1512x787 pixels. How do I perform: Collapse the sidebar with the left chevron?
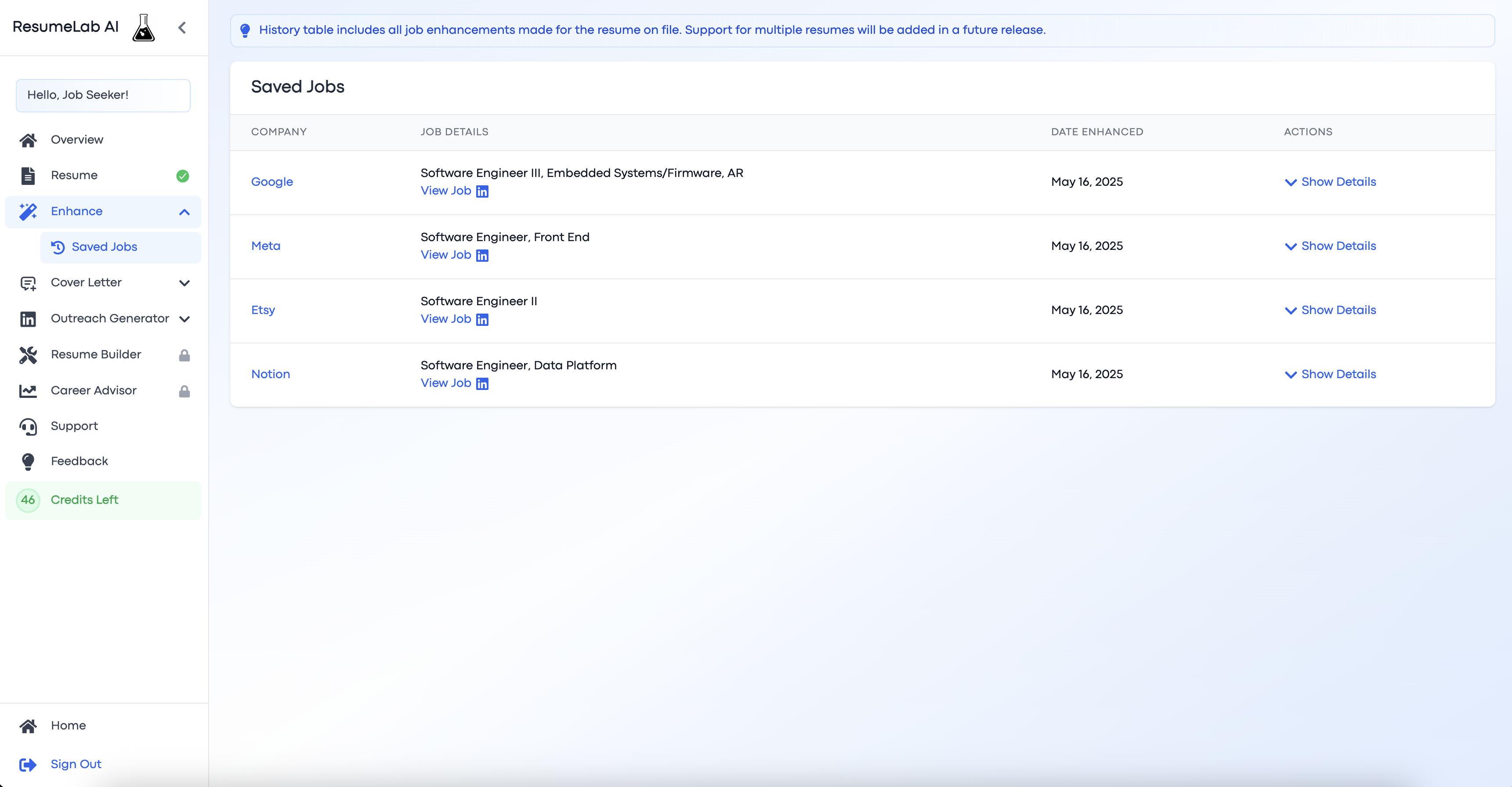(x=182, y=28)
